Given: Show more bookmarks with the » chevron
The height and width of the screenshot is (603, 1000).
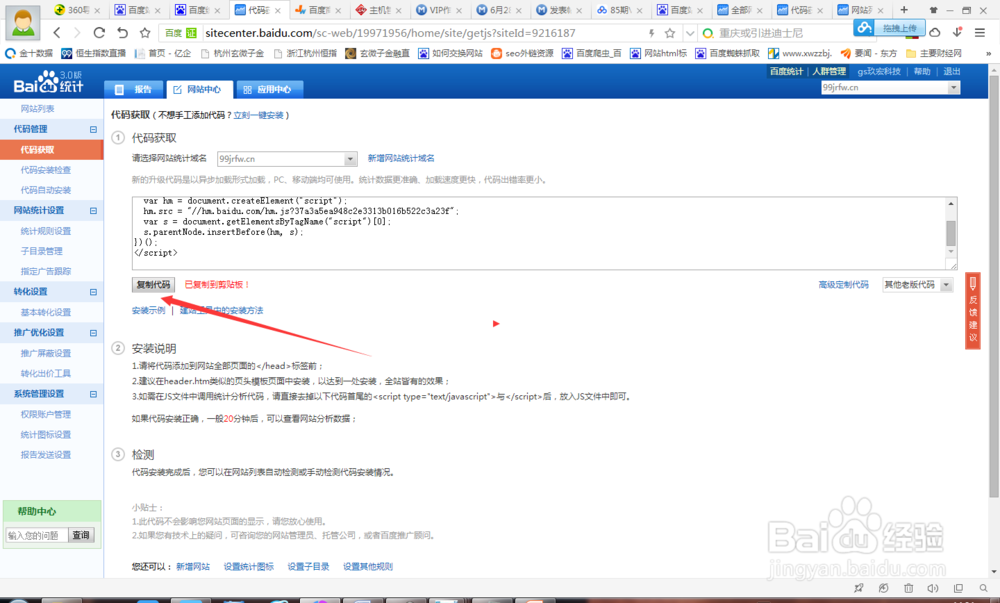Looking at the screenshot, I should (x=989, y=54).
